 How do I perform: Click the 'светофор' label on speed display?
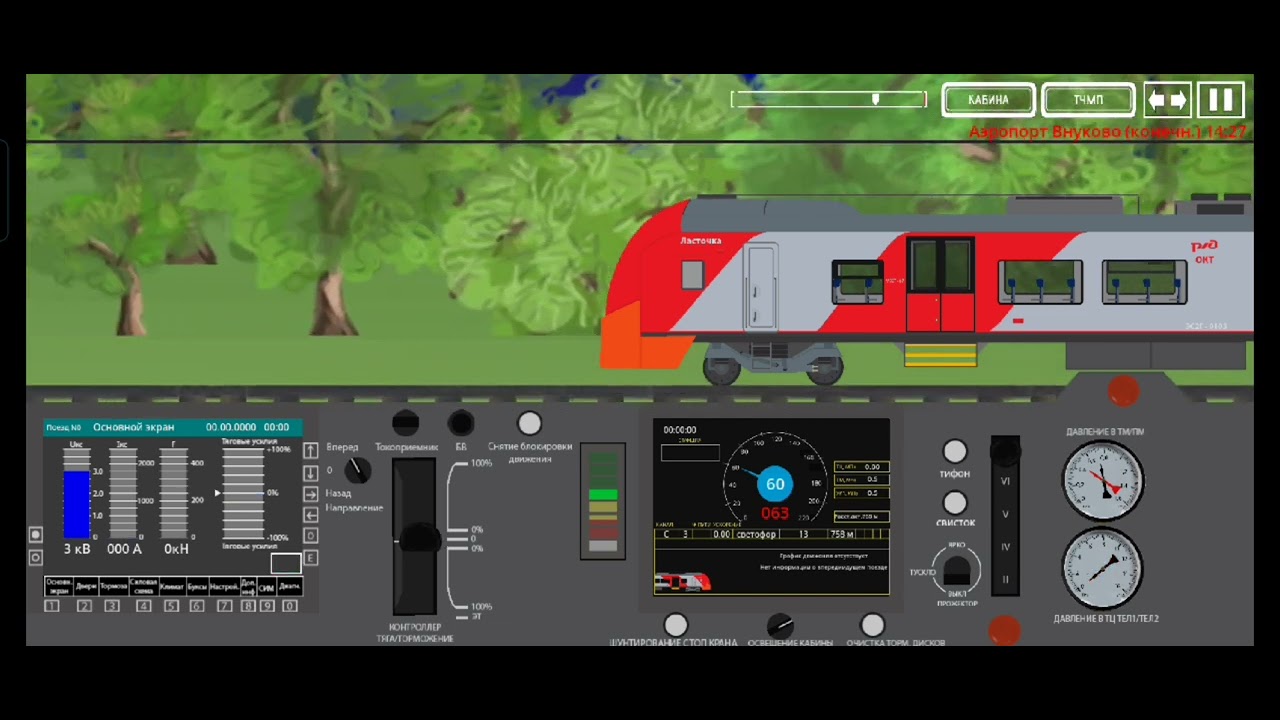click(756, 535)
